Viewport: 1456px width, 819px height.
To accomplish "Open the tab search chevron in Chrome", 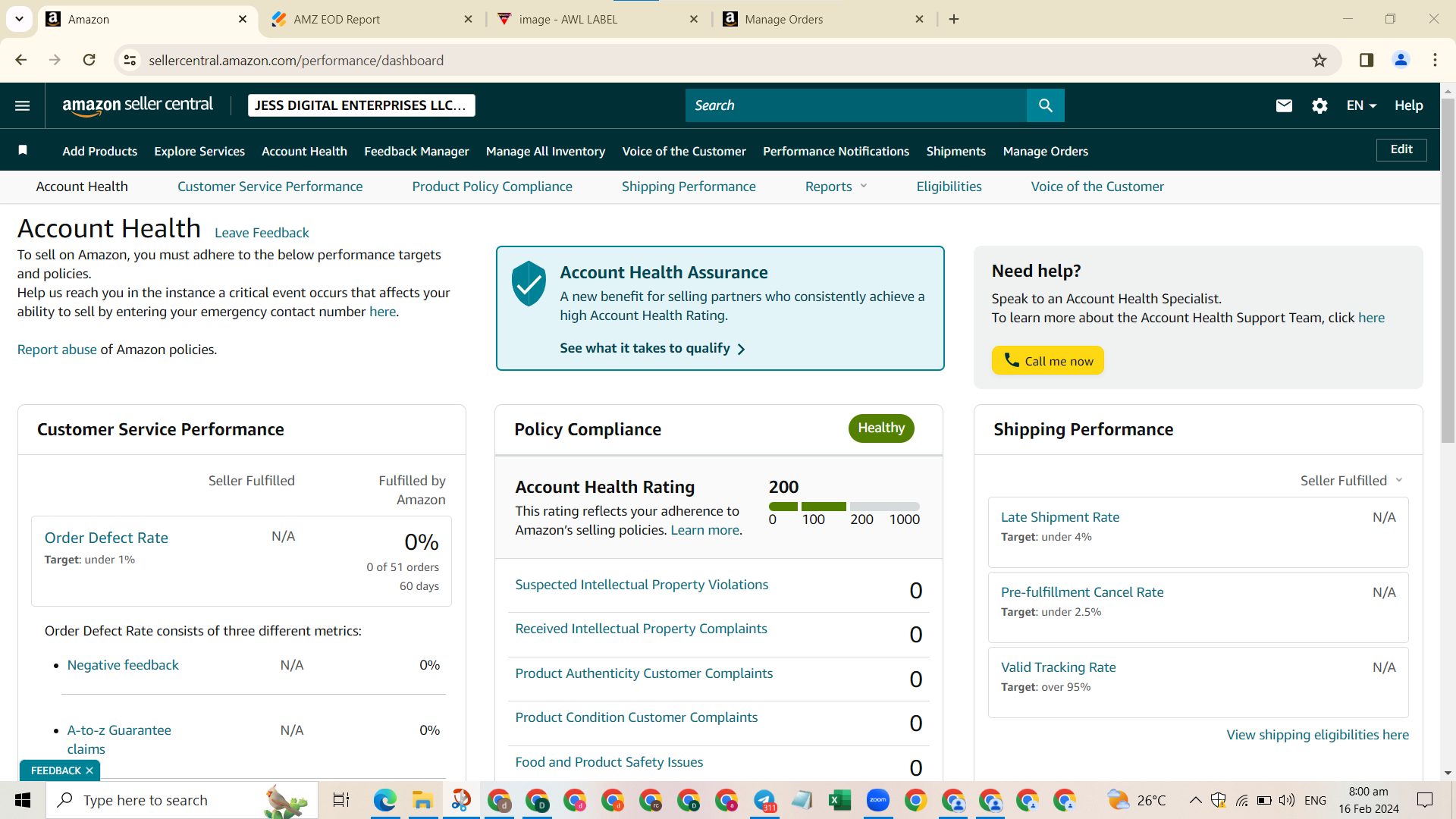I will (19, 19).
